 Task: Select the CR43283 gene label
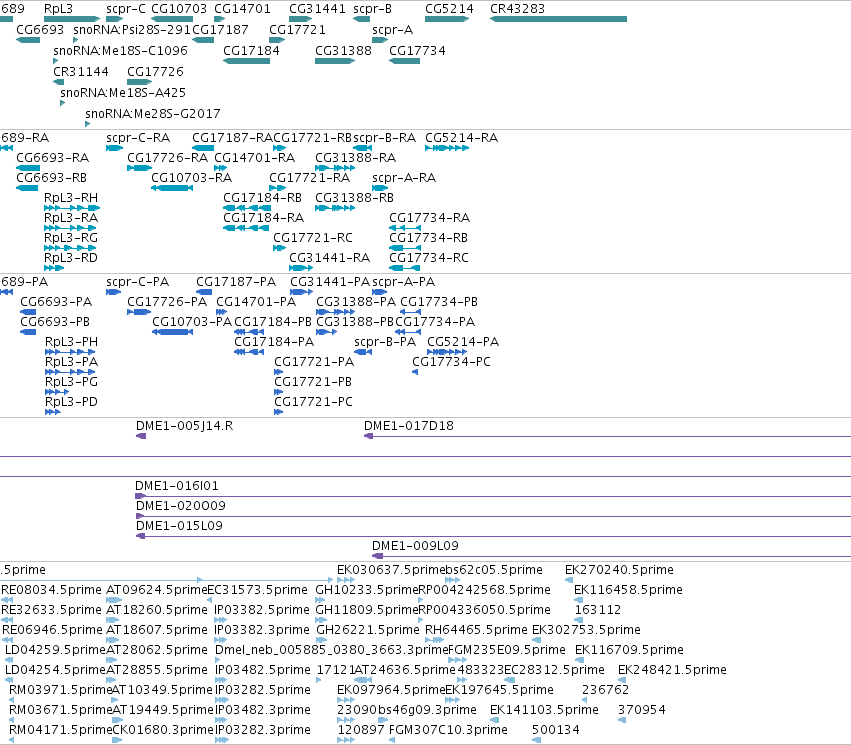coord(517,9)
